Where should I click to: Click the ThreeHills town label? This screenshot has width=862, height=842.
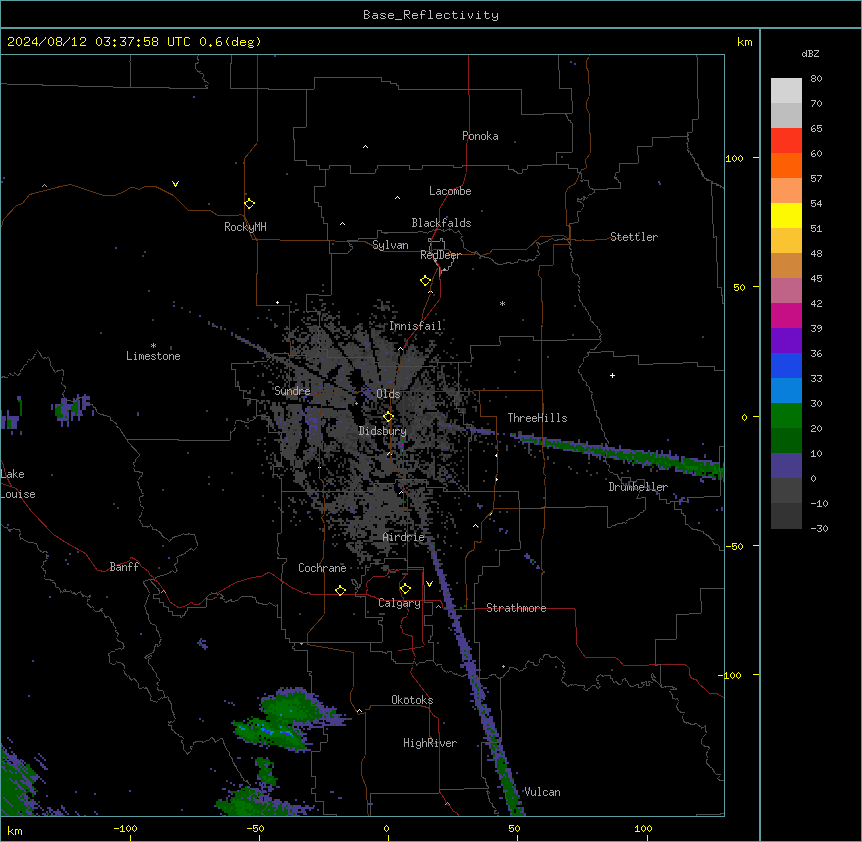click(x=537, y=418)
